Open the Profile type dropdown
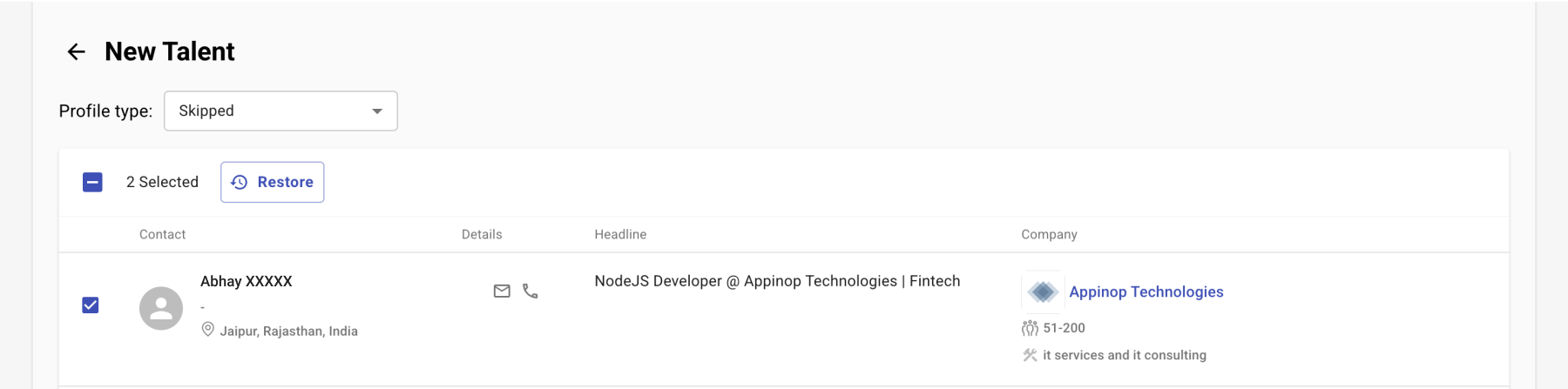The height and width of the screenshot is (389, 1568). pos(280,111)
